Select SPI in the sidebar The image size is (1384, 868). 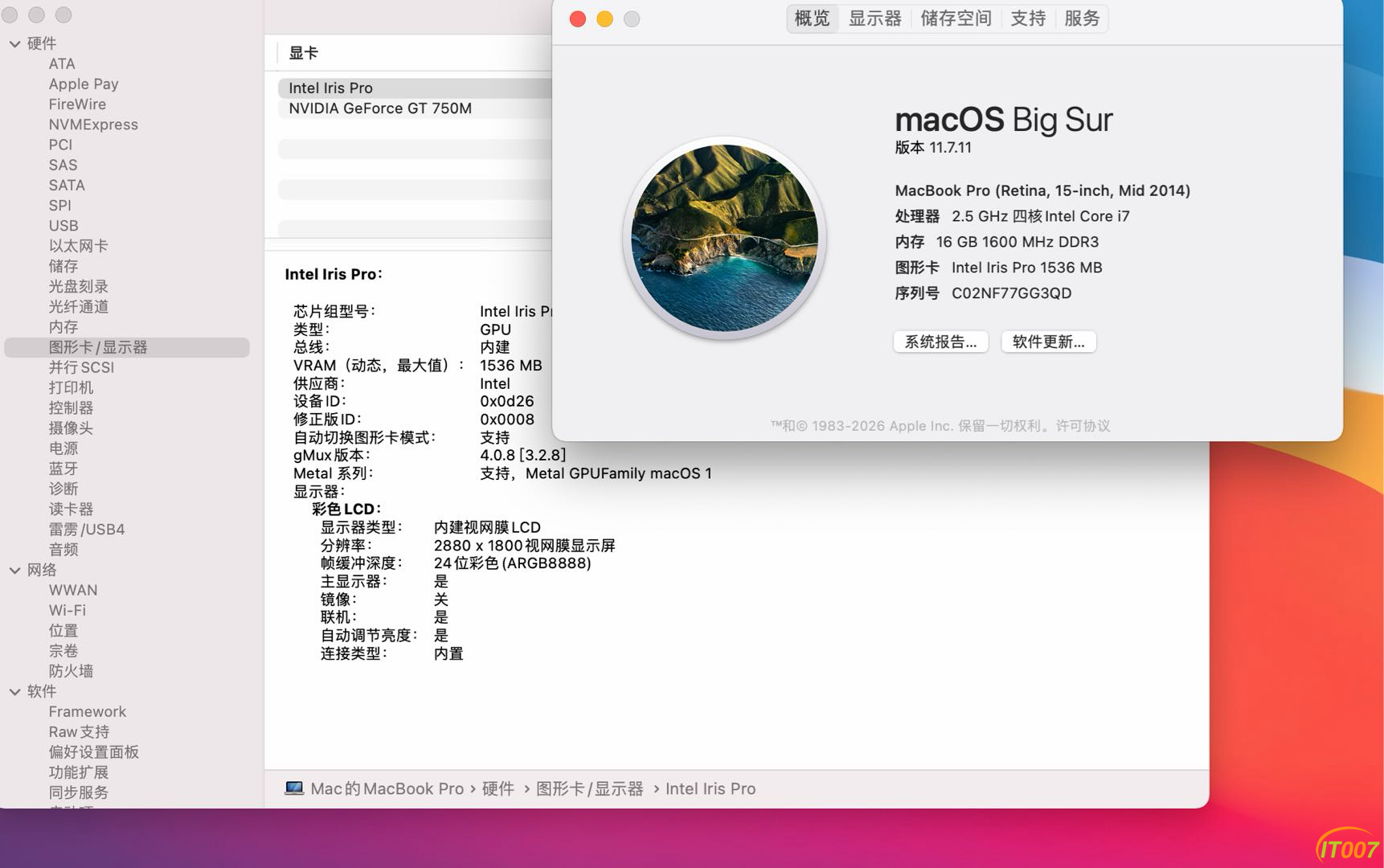click(x=59, y=206)
